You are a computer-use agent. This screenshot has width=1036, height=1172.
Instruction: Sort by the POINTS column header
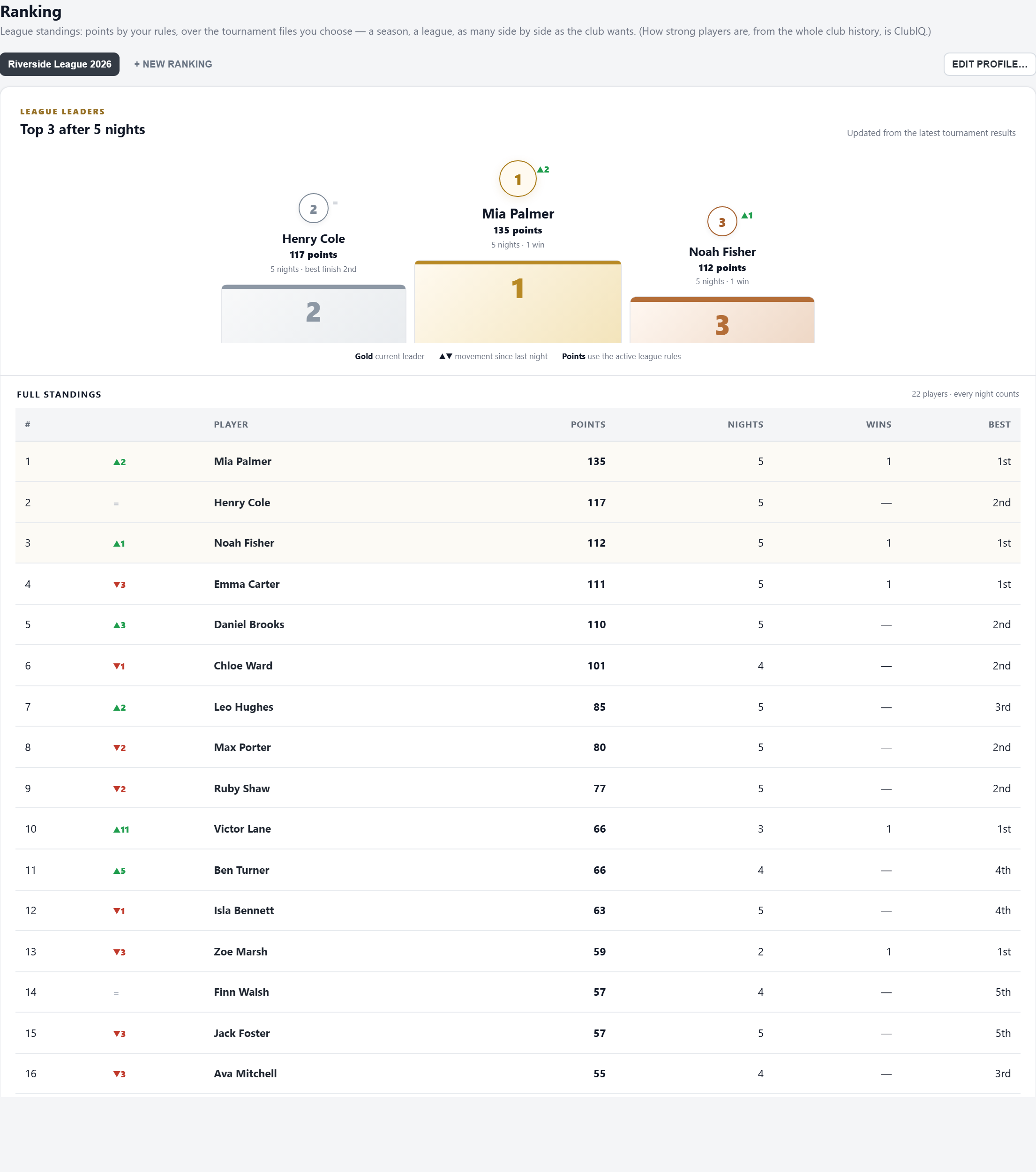[588, 424]
